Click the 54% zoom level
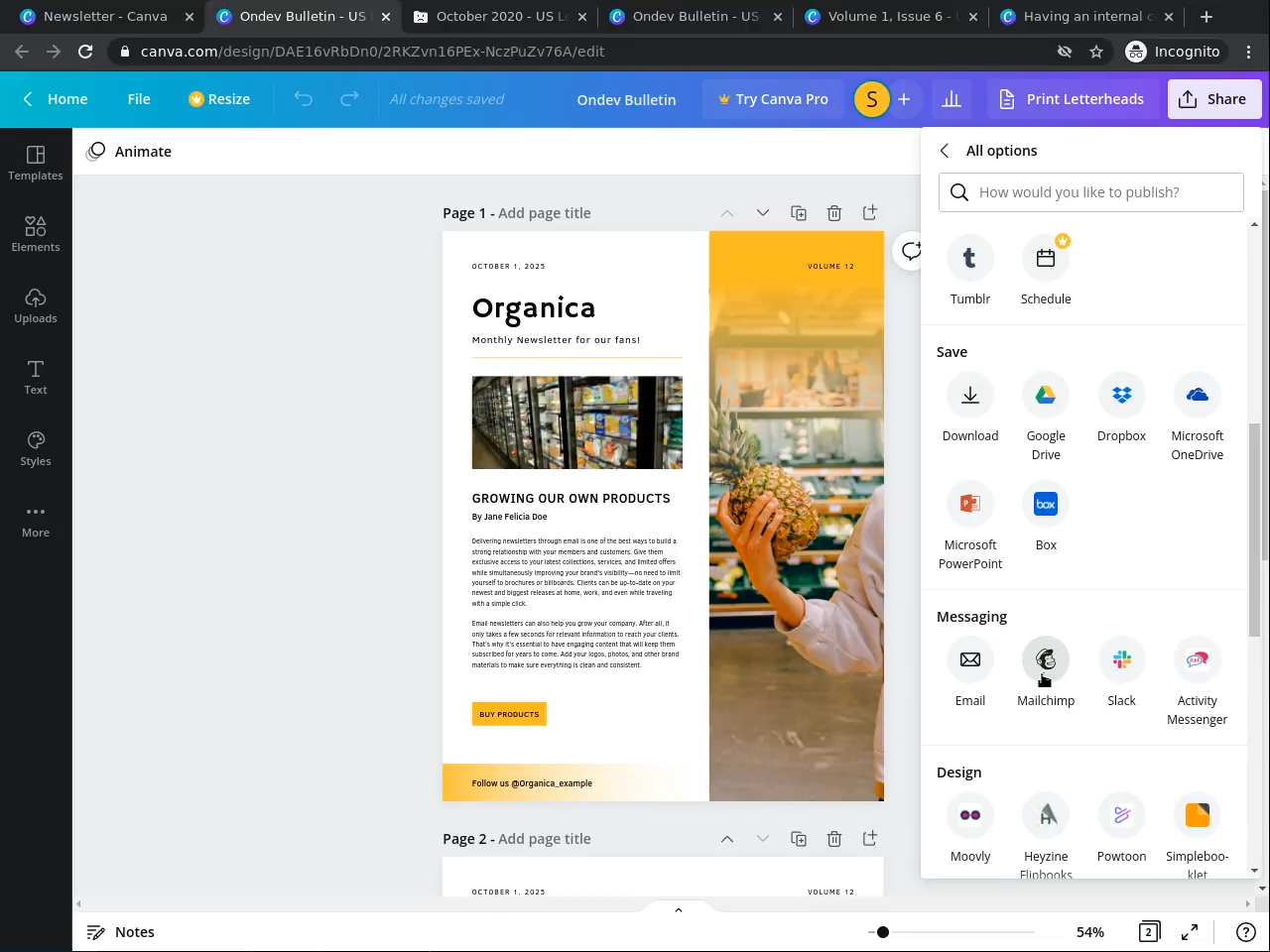This screenshot has height=952, width=1270. [x=1090, y=932]
